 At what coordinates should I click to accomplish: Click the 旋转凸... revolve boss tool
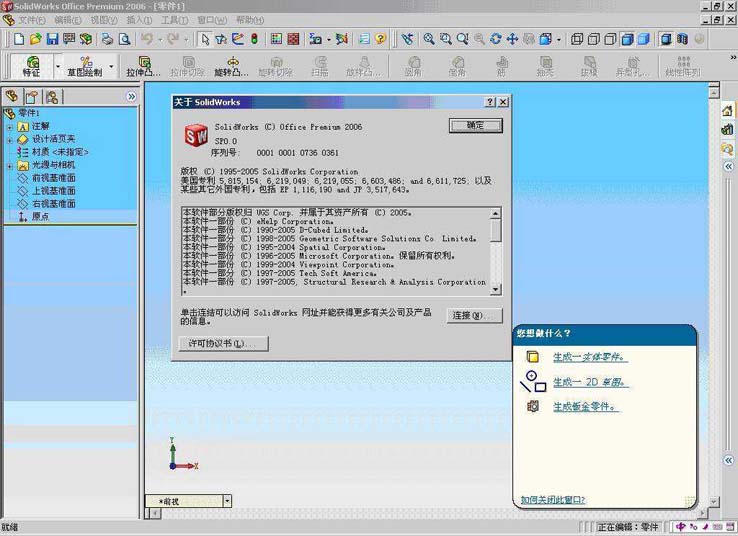pyautogui.click(x=232, y=66)
